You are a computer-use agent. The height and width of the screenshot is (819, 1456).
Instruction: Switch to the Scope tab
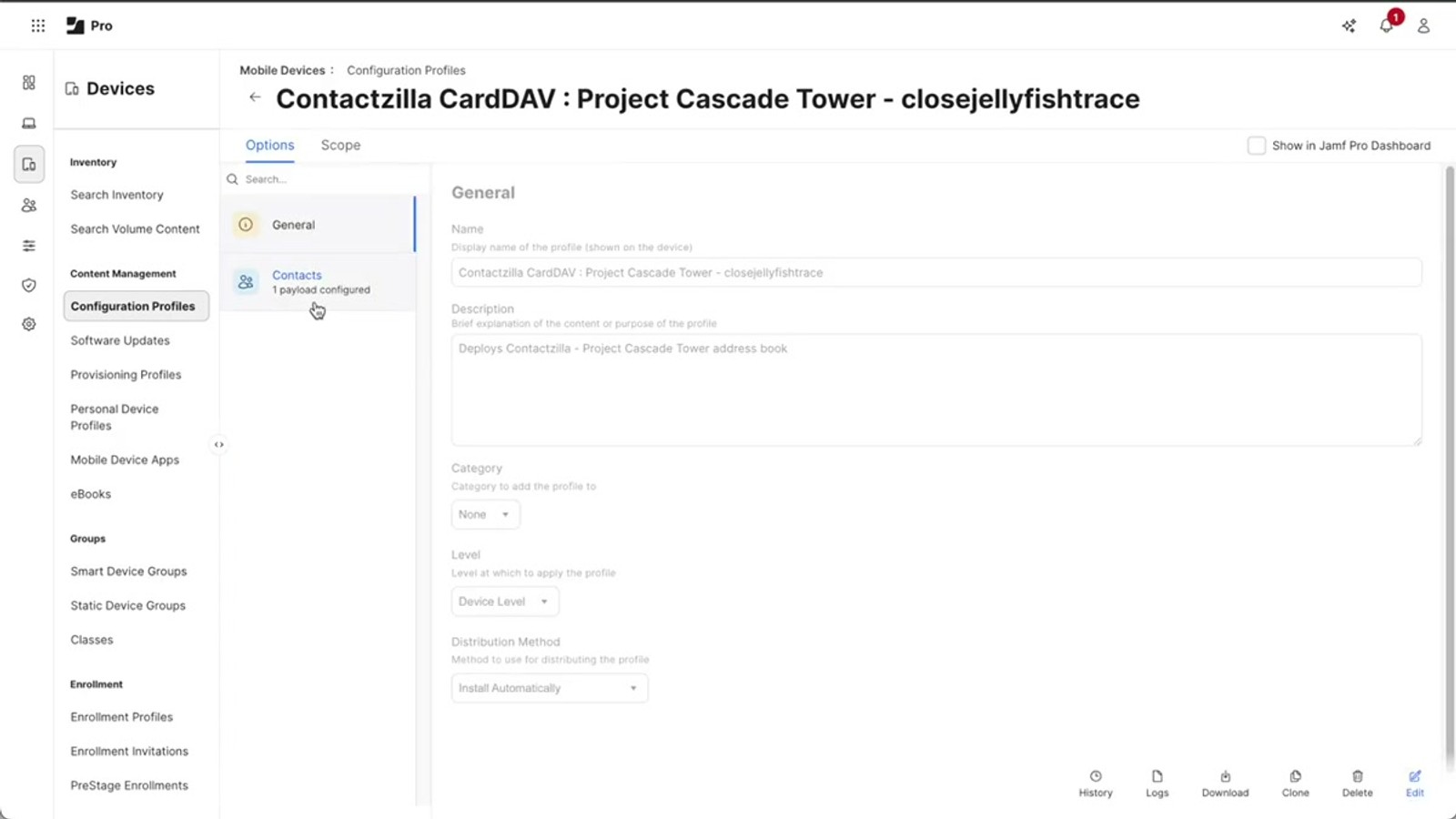pyautogui.click(x=340, y=145)
